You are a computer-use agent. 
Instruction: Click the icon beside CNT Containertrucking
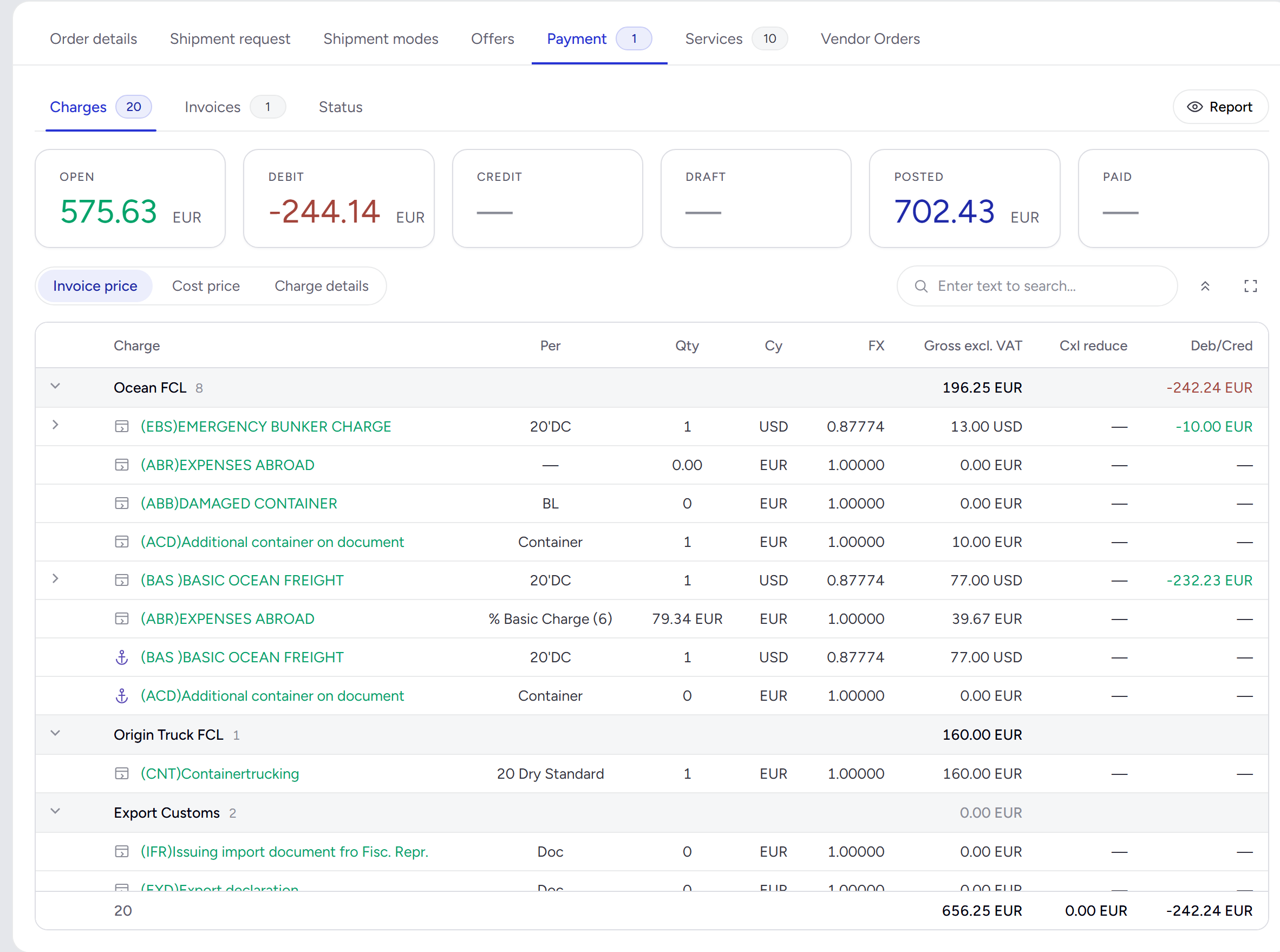pos(121,774)
